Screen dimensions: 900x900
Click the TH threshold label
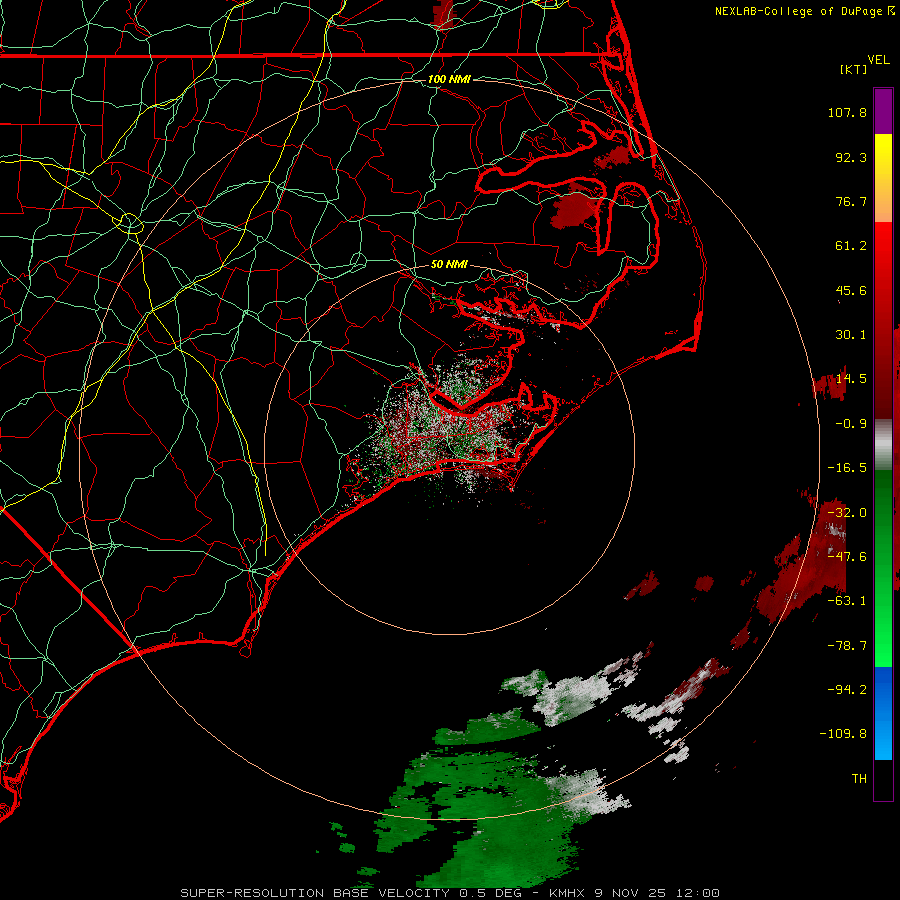click(x=859, y=779)
